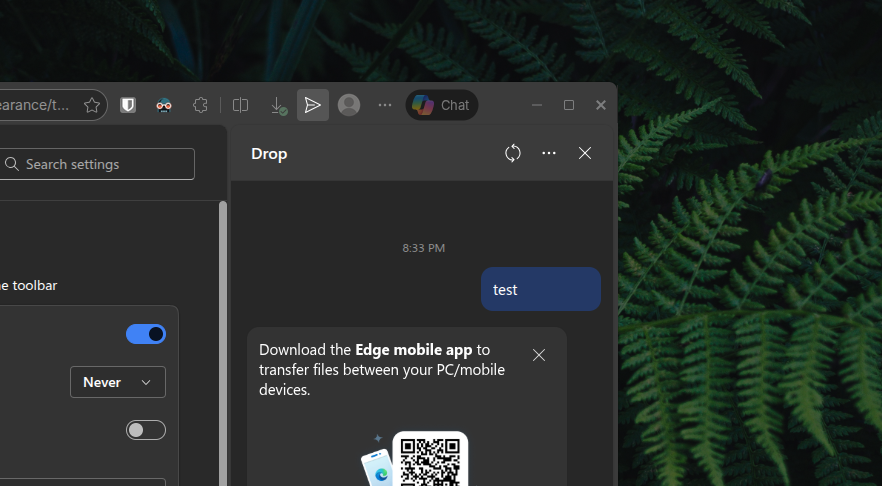
Task: Refresh the Drop panel
Action: click(x=513, y=153)
